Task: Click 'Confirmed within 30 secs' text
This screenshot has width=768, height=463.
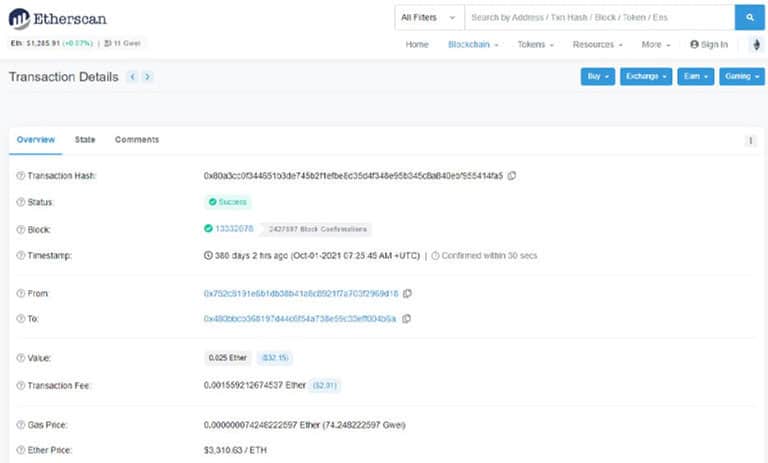Action: click(x=489, y=255)
